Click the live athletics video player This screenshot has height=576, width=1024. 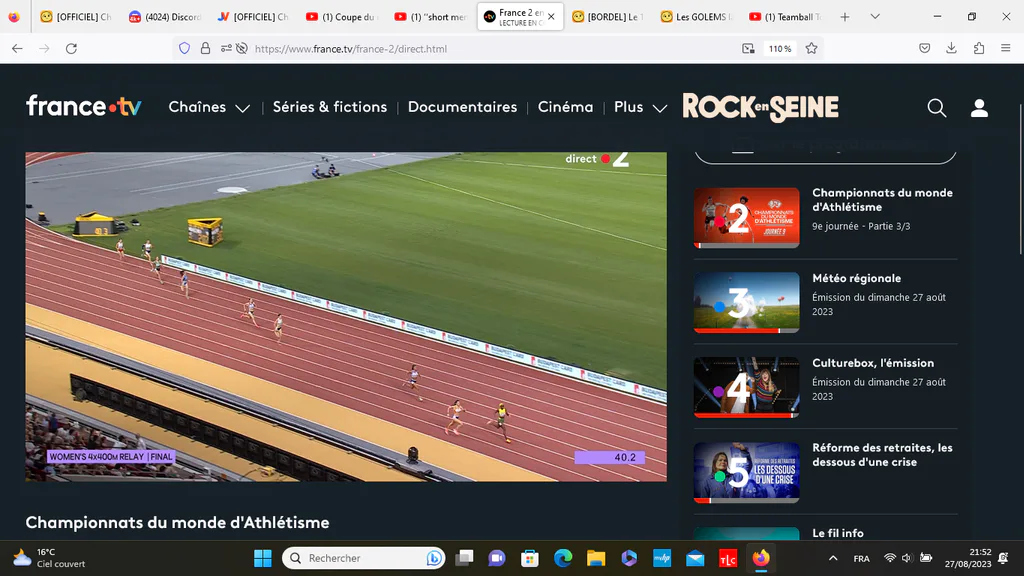tap(346, 317)
